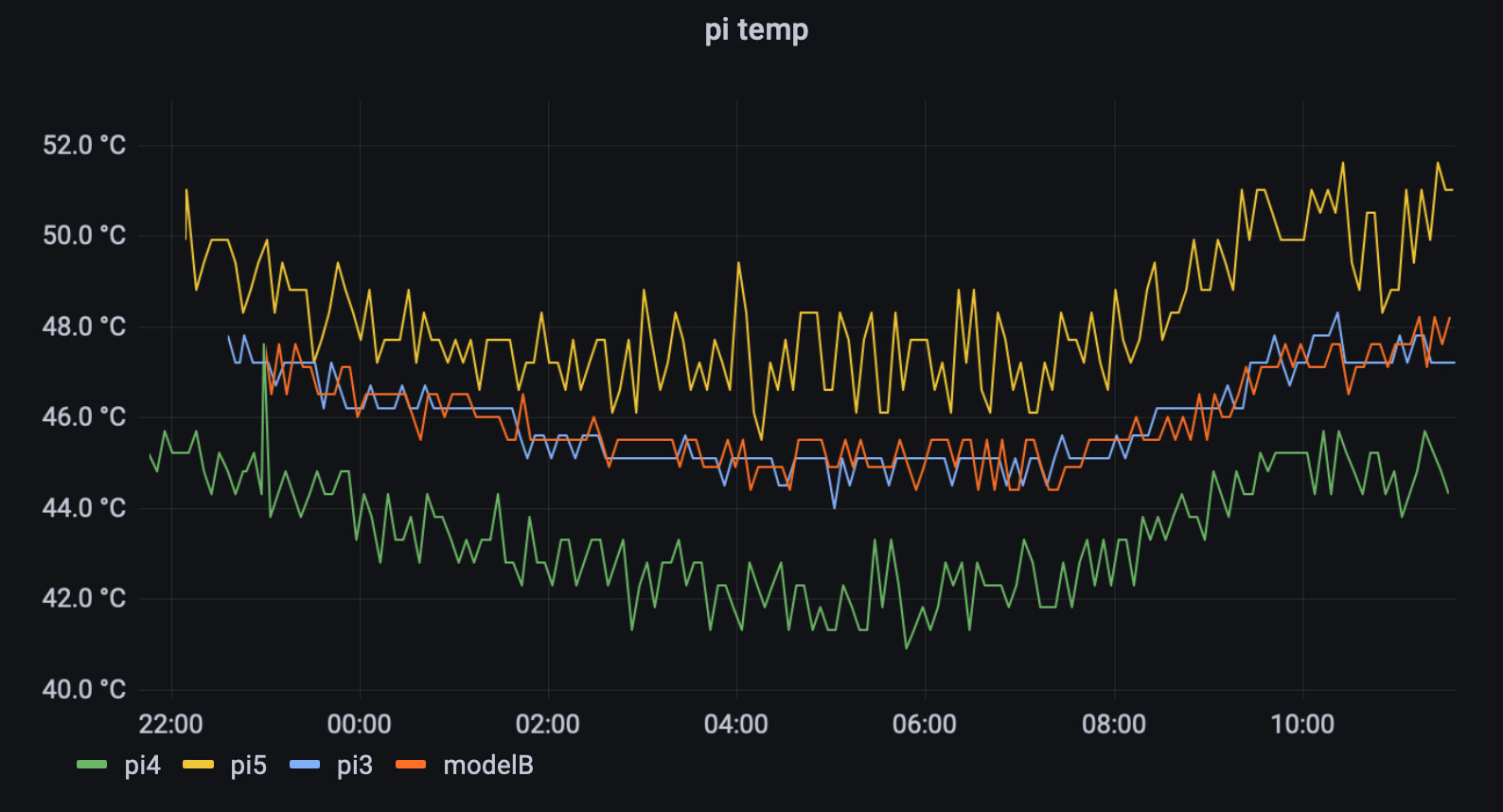Image resolution: width=1503 pixels, height=812 pixels.
Task: Click the 44.0 °C y-axis label
Action: [x=84, y=508]
